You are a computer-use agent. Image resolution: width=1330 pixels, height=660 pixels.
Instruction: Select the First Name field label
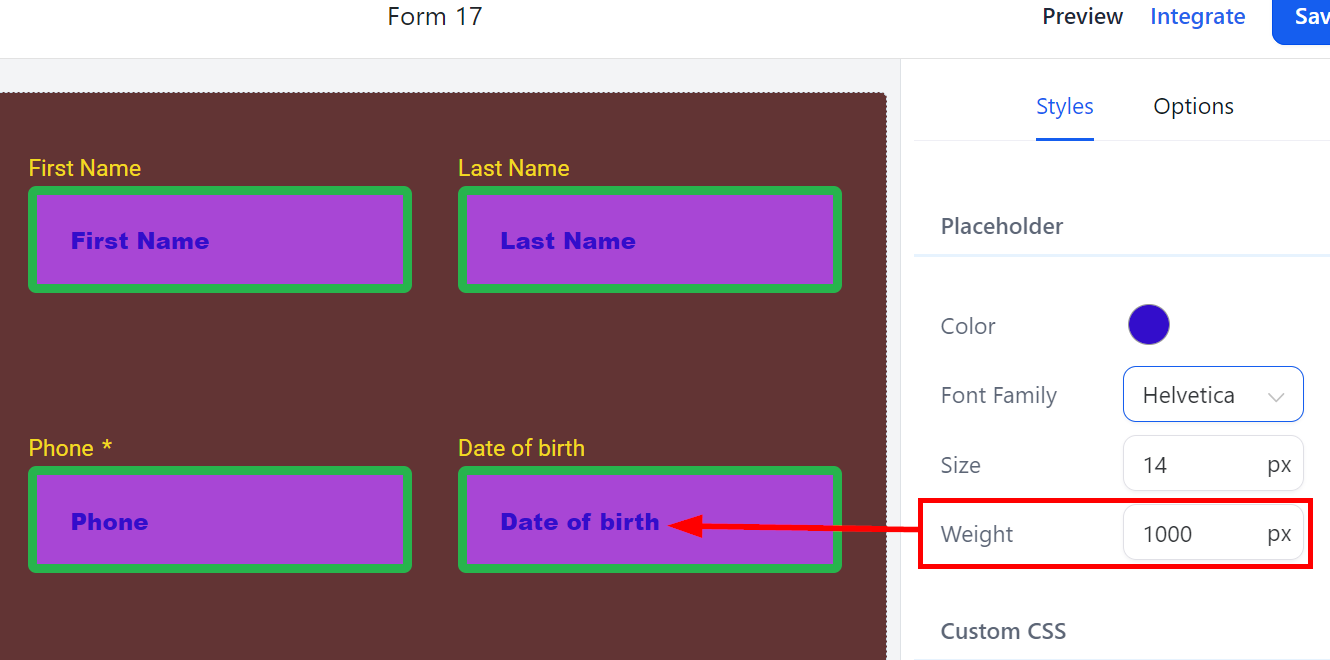pos(85,168)
